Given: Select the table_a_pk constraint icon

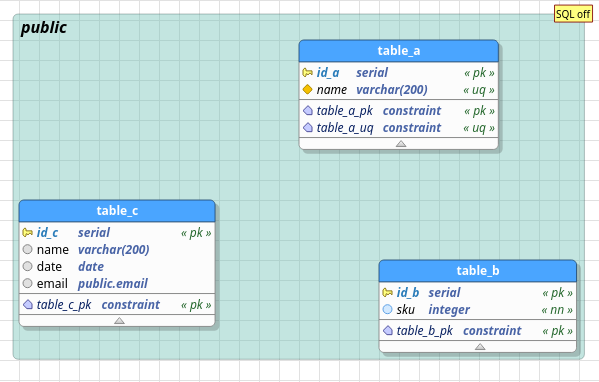Looking at the screenshot, I should click(x=308, y=110).
